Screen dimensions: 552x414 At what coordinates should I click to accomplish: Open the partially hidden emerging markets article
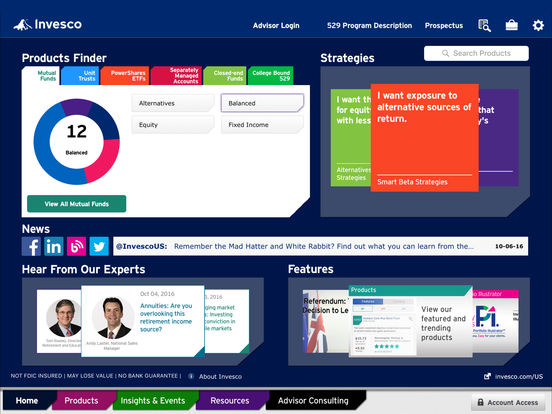[227, 321]
